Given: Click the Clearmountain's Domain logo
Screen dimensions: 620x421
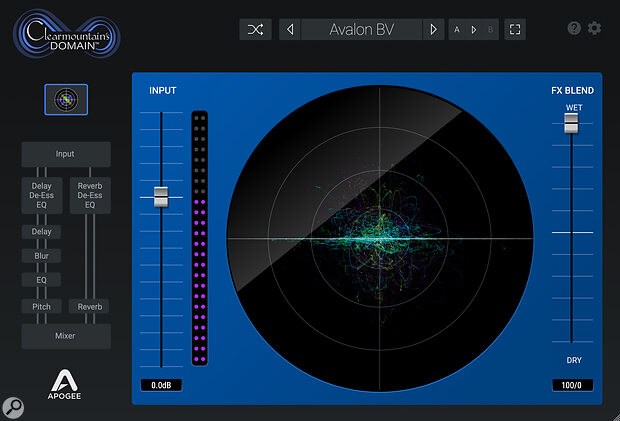Looking at the screenshot, I should (66, 34).
